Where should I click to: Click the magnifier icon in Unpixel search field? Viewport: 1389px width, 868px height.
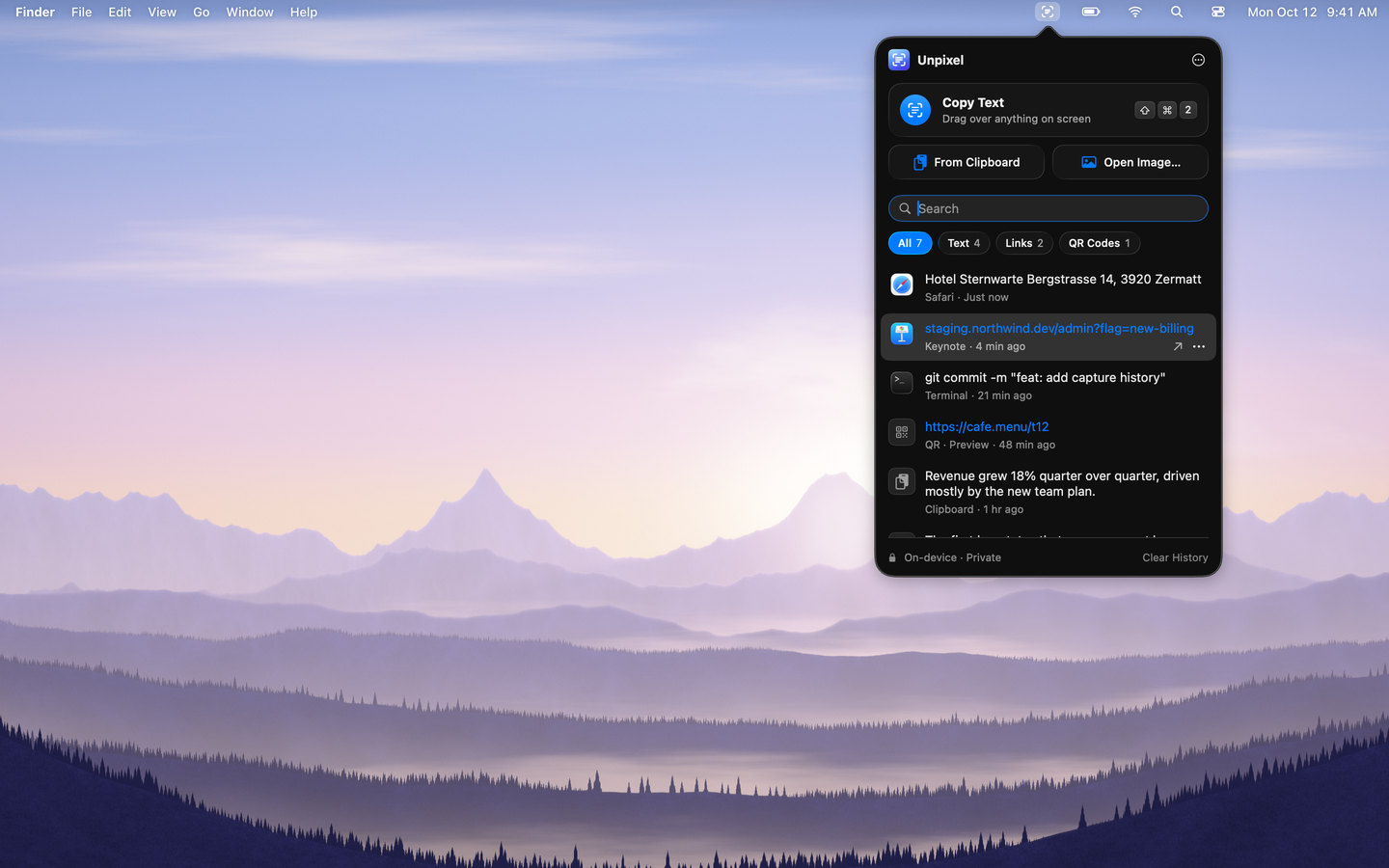(x=905, y=208)
